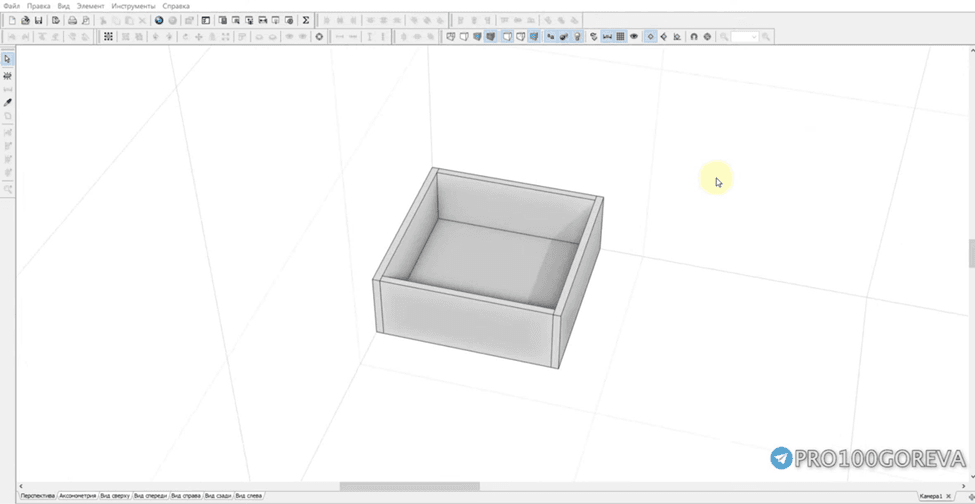Click the angle snap icon left of magnet
The image size is (975, 504).
tap(677, 37)
